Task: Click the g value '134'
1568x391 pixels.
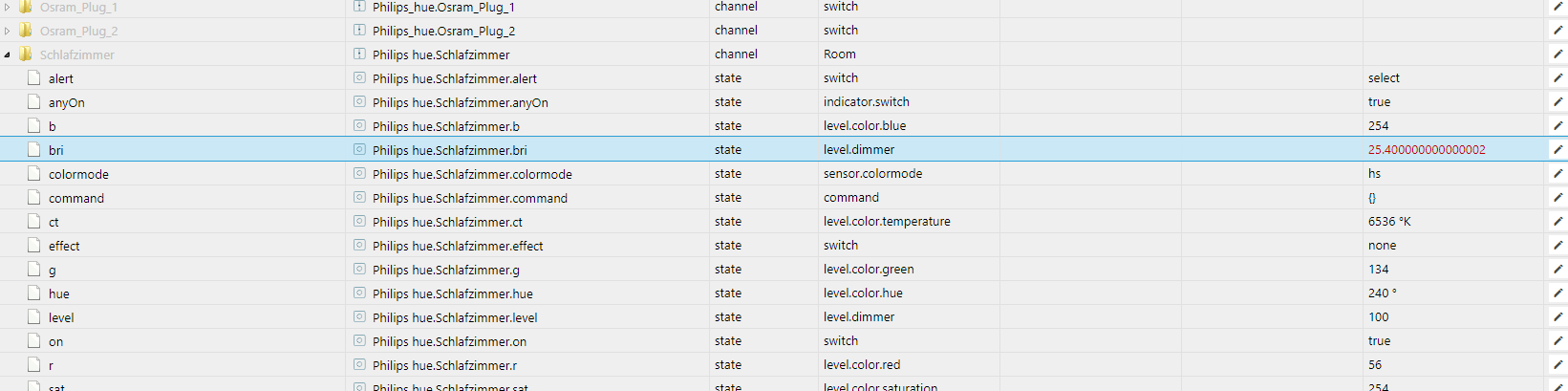Action: 1379,270
